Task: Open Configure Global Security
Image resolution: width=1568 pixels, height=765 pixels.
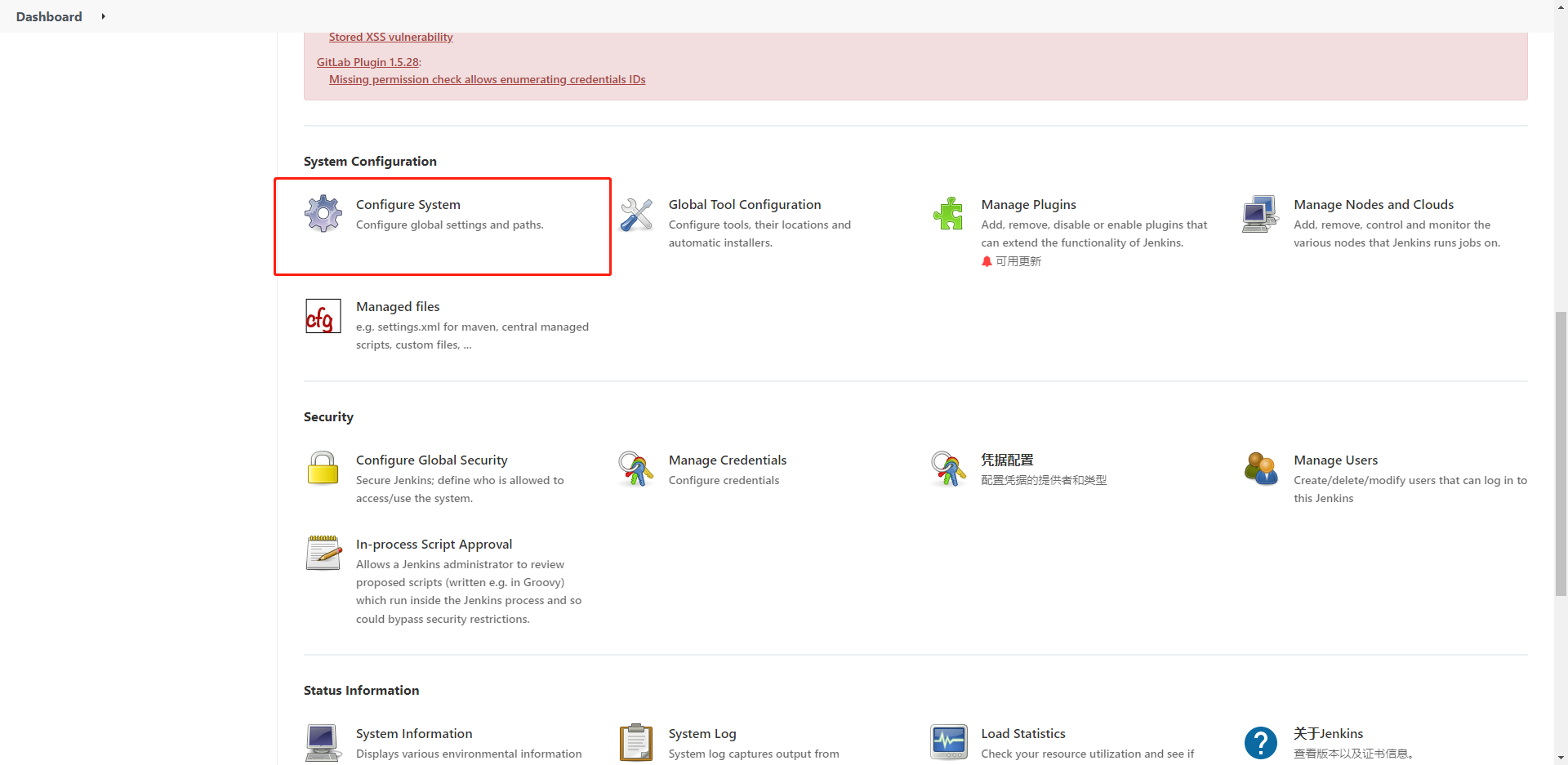Action: click(x=432, y=460)
